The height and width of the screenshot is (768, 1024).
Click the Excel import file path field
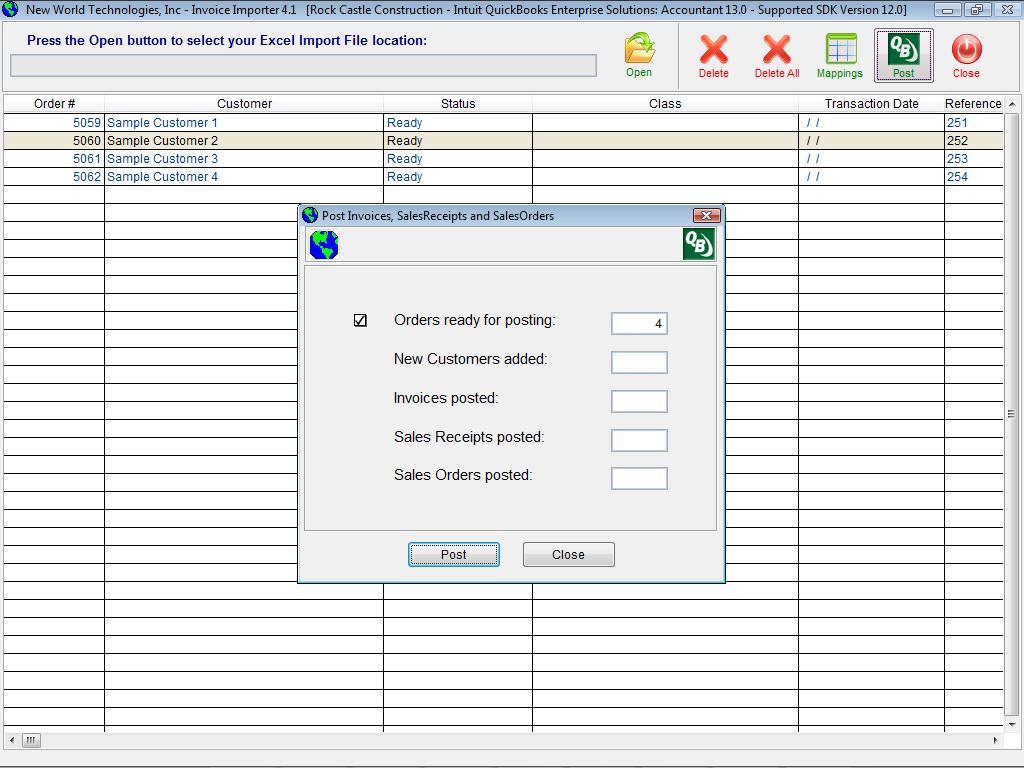(x=303, y=65)
